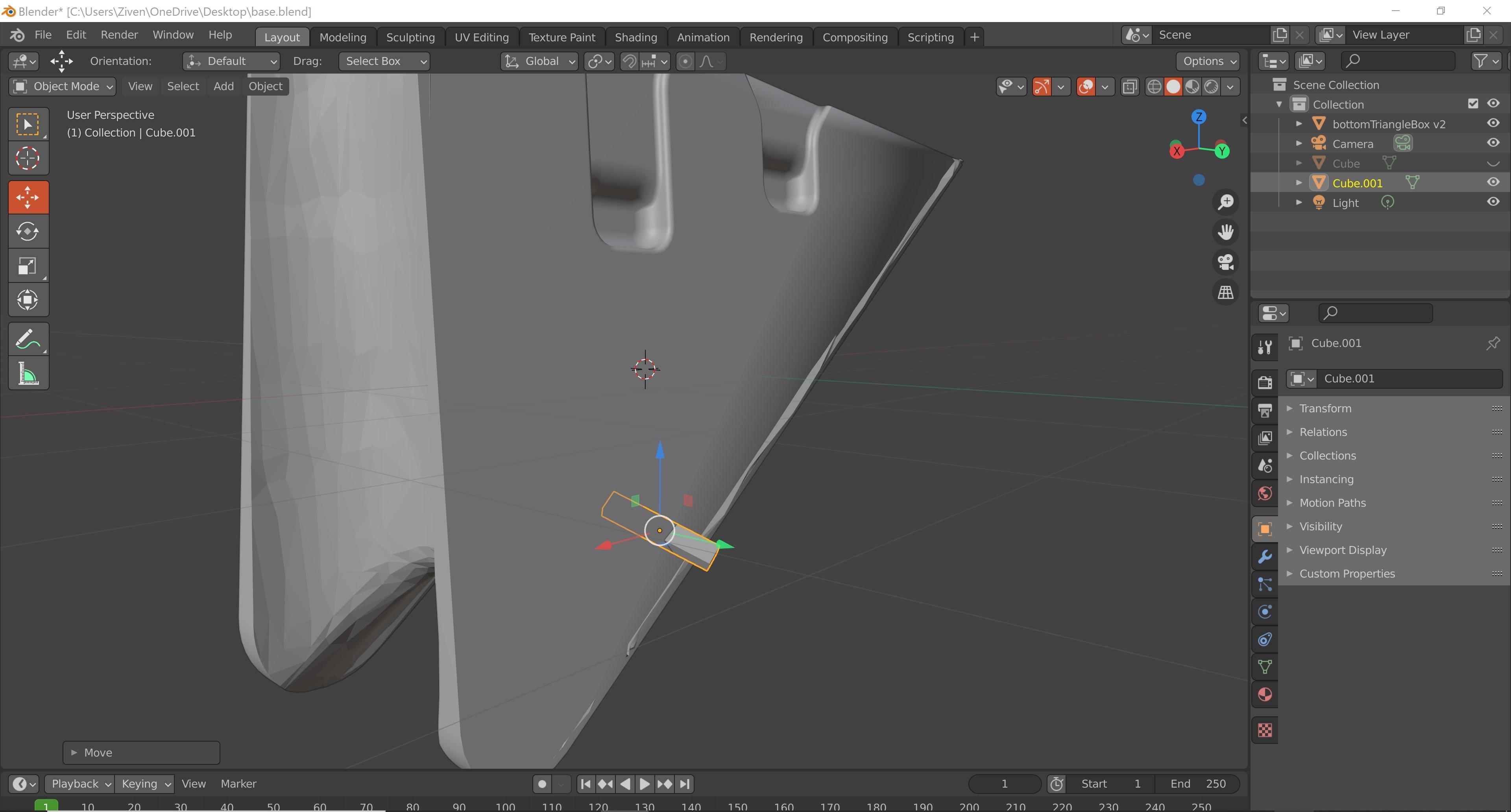Open the Object Mode dropdown
The height and width of the screenshot is (812, 1511).
[62, 86]
